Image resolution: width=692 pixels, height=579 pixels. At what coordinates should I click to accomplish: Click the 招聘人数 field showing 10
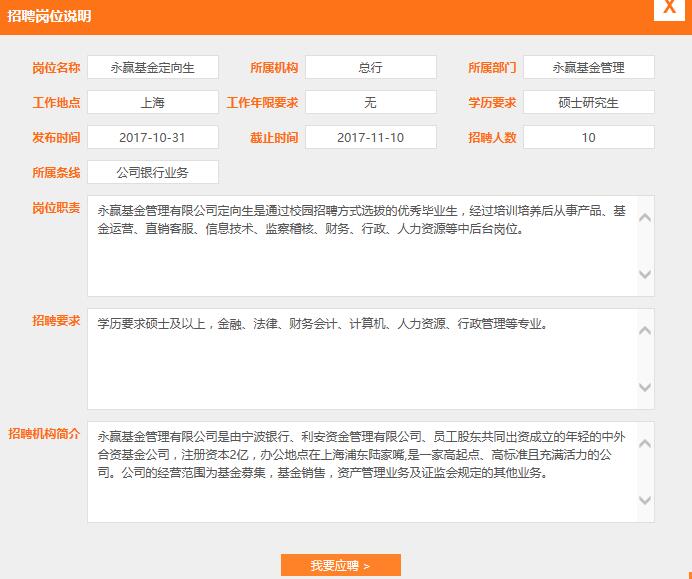tap(588, 137)
